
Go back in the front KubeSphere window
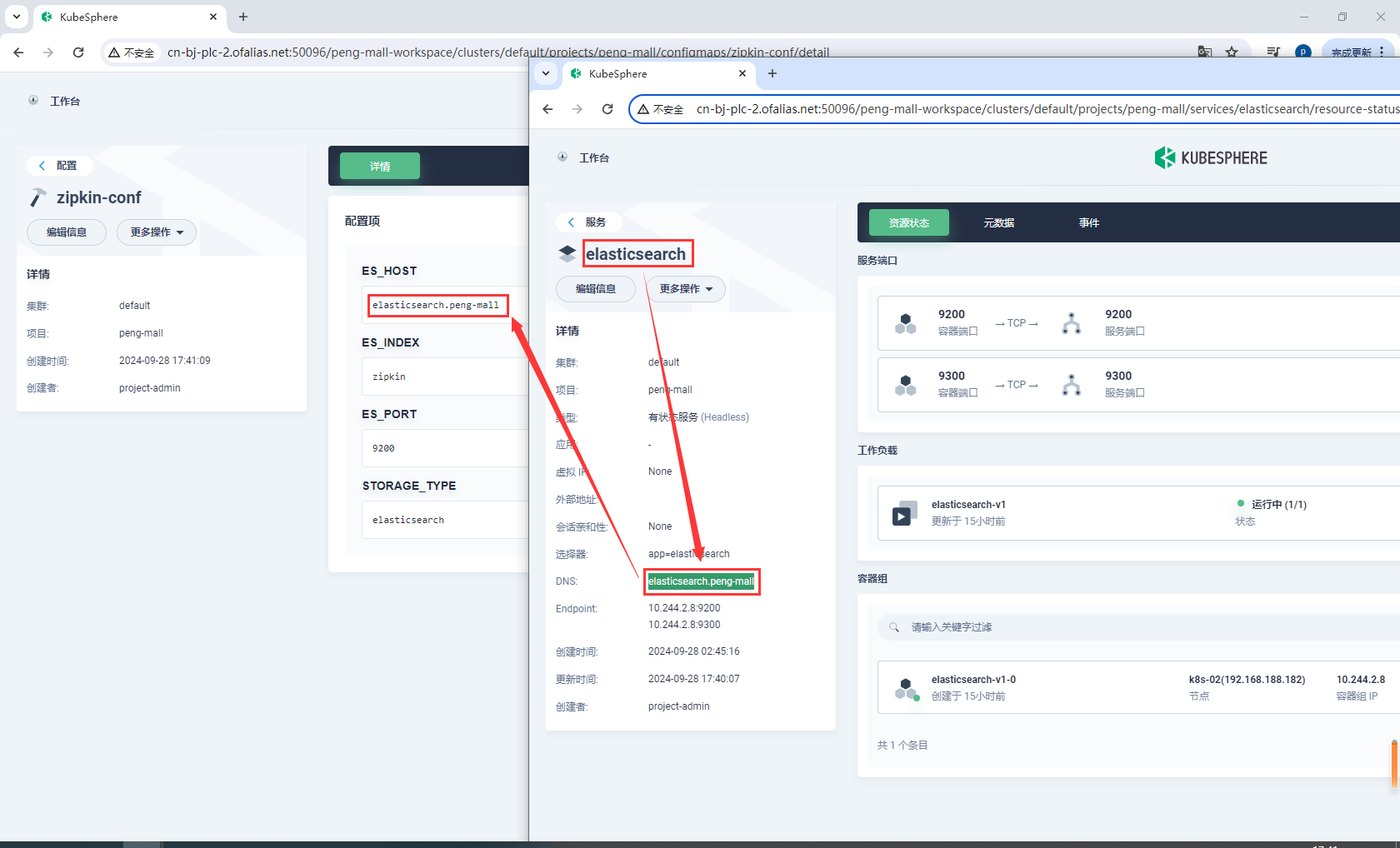[547, 109]
